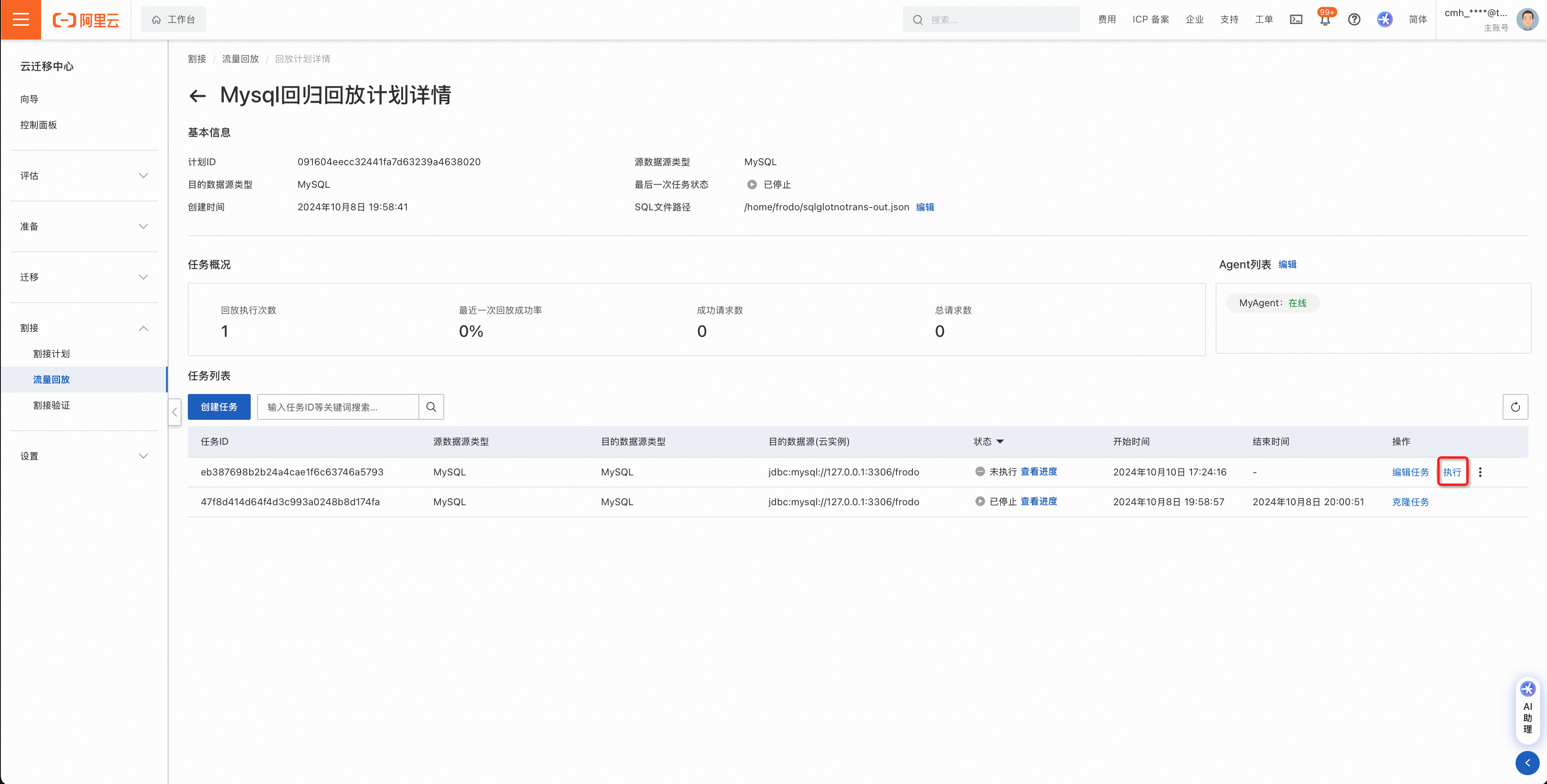Click 编辑任务 for task eb387698
1547x784 pixels.
[1411, 473]
